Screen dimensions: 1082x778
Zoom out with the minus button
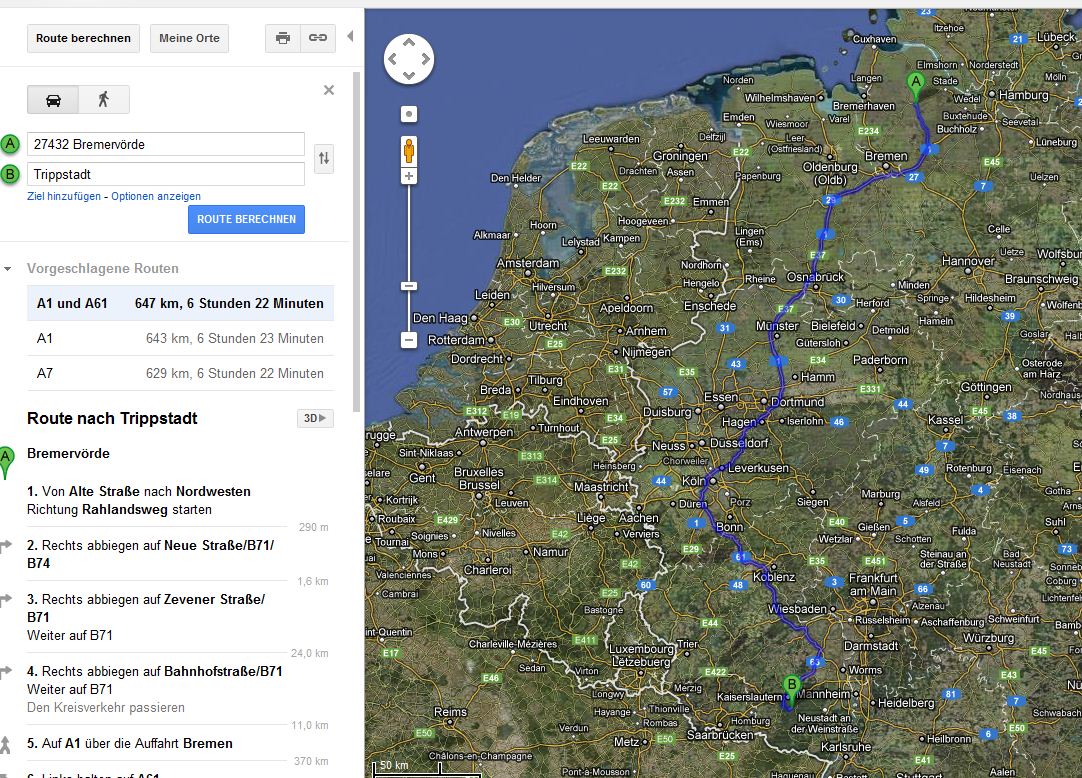(408, 340)
